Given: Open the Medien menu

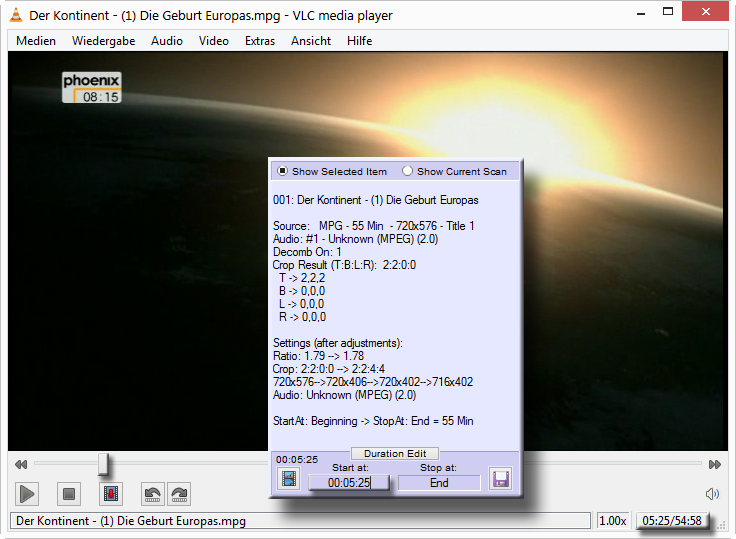Looking at the screenshot, I should [36, 41].
